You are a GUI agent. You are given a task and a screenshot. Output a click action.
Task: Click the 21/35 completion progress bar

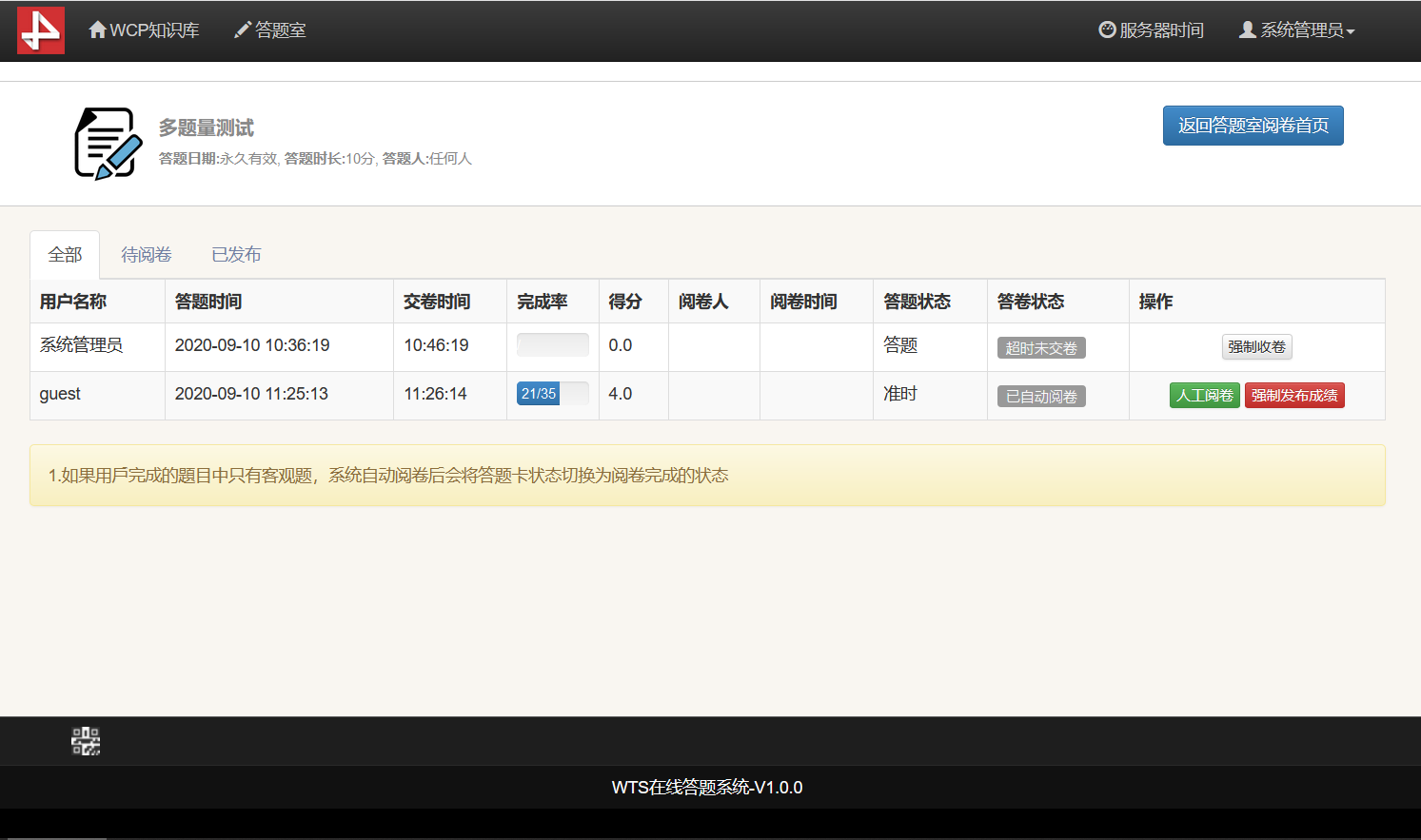pyautogui.click(x=552, y=394)
